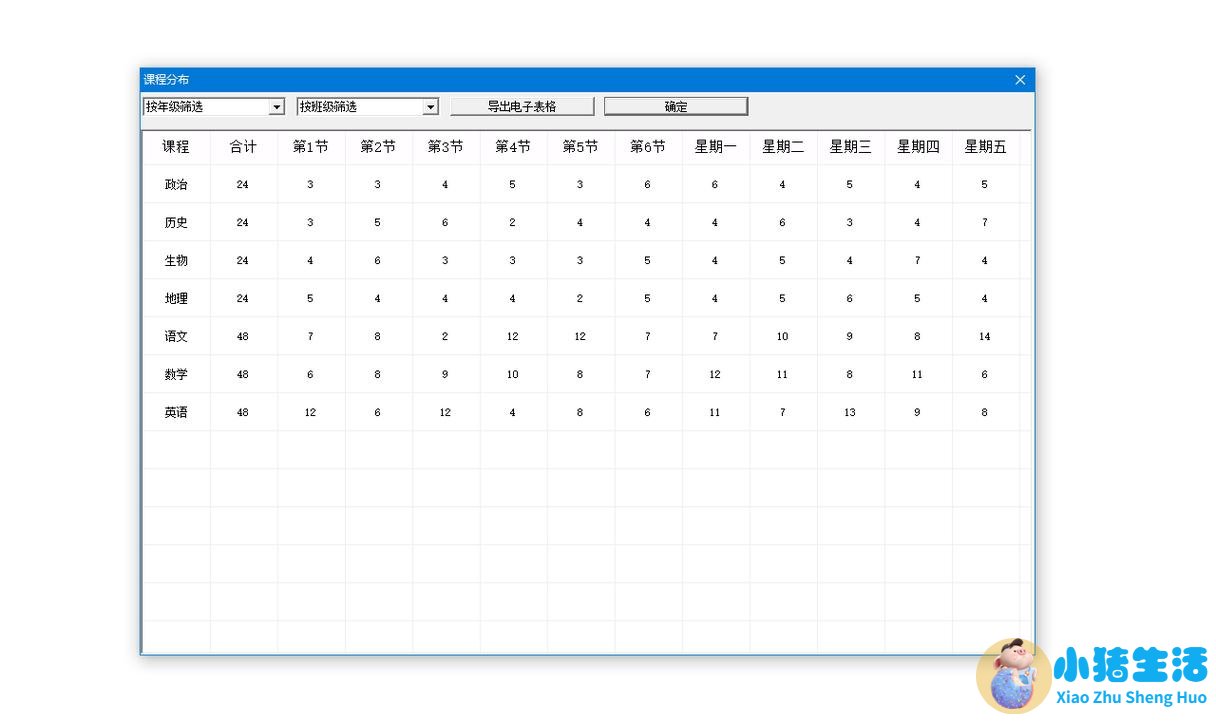The image size is (1216, 721).
Task: Click the 第1节 column header
Action: tap(311, 147)
